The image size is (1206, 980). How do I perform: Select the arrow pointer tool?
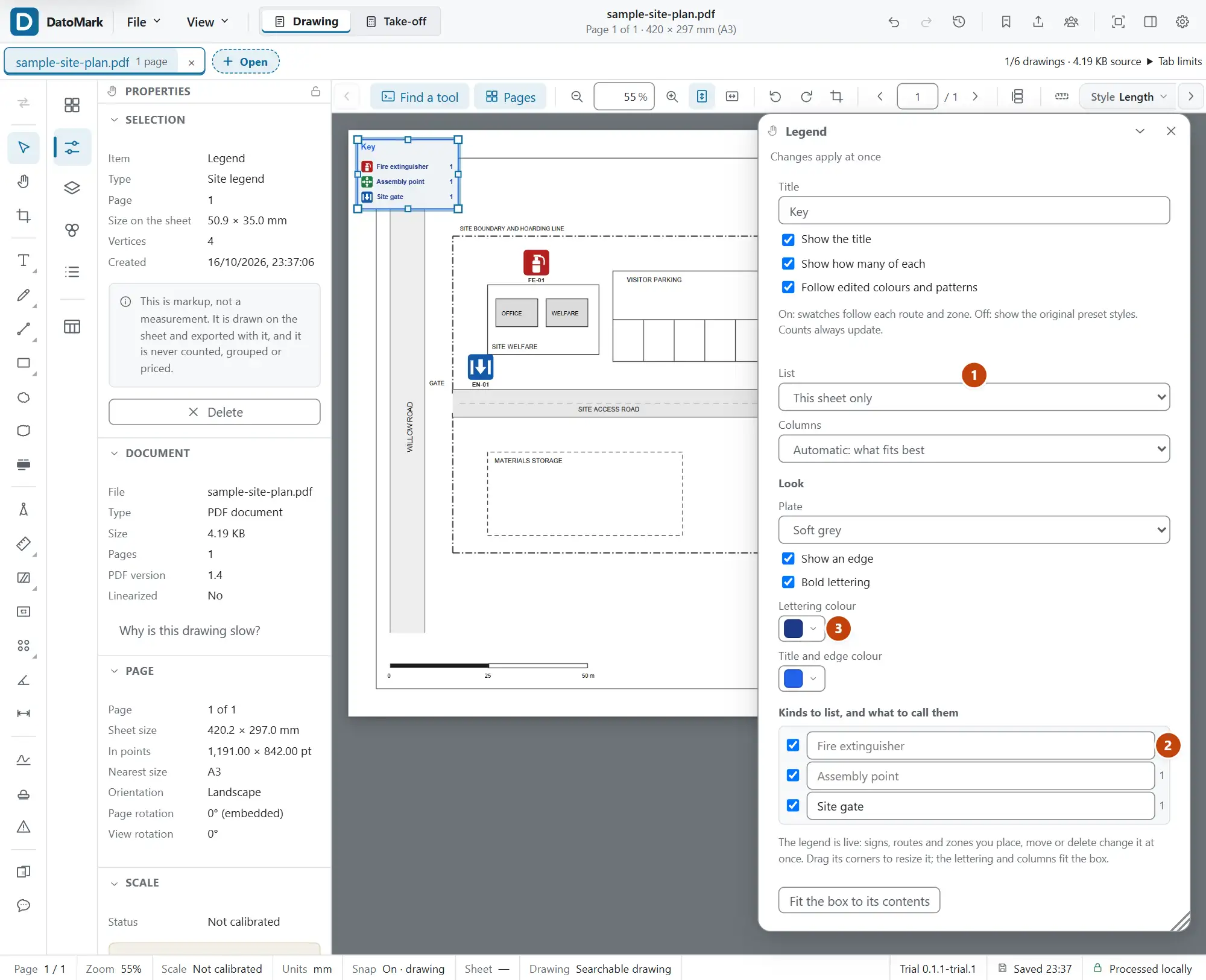pyautogui.click(x=24, y=148)
